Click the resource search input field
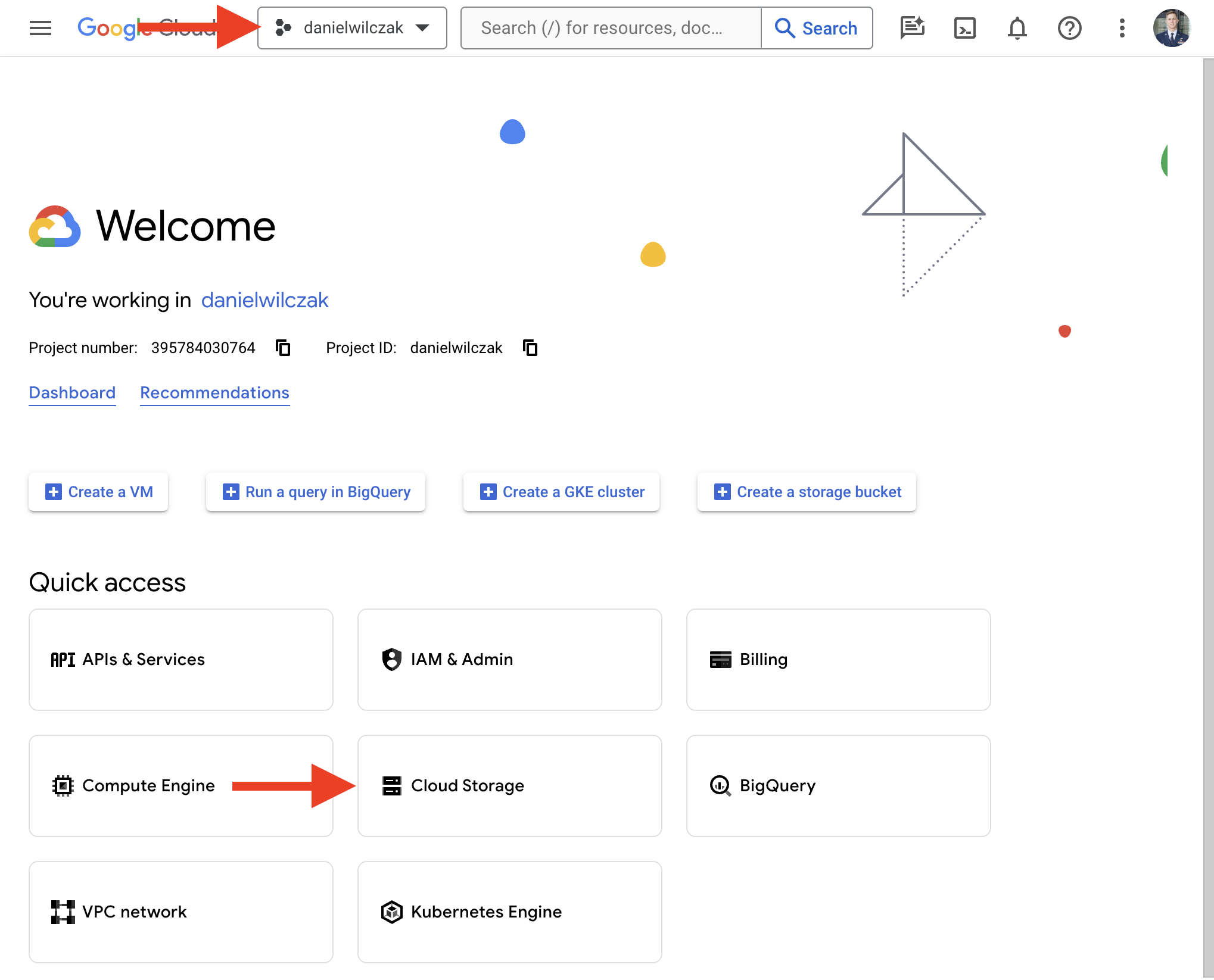 [611, 28]
